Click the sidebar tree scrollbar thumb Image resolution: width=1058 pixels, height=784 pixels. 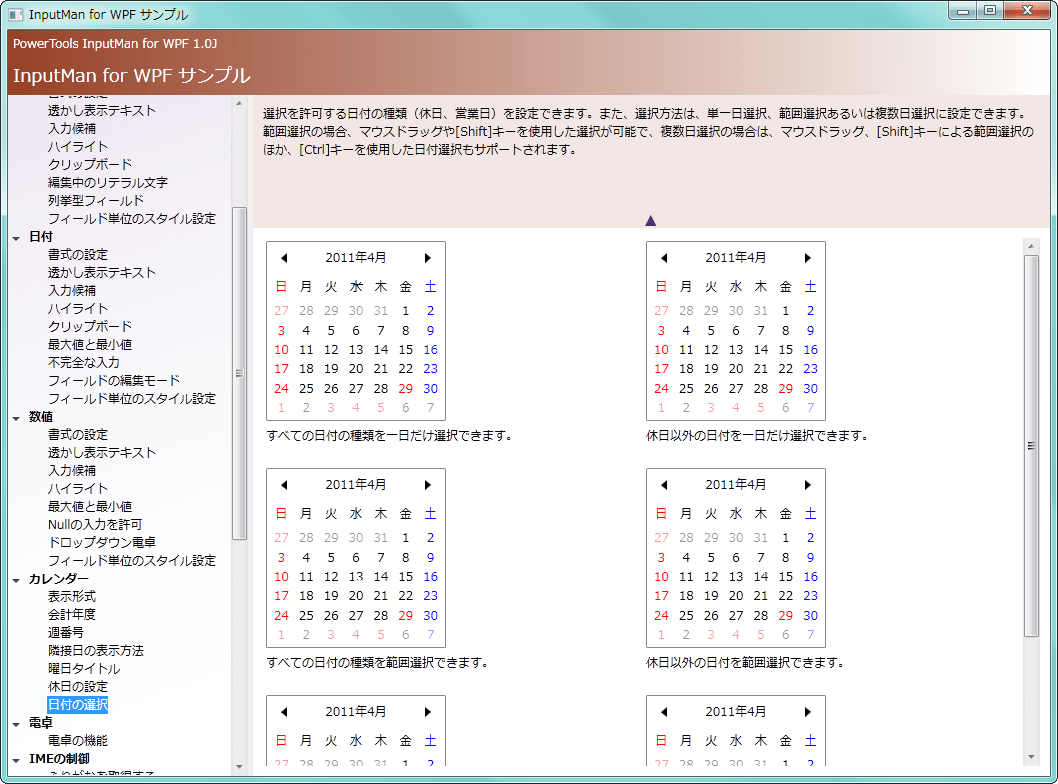[x=239, y=373]
